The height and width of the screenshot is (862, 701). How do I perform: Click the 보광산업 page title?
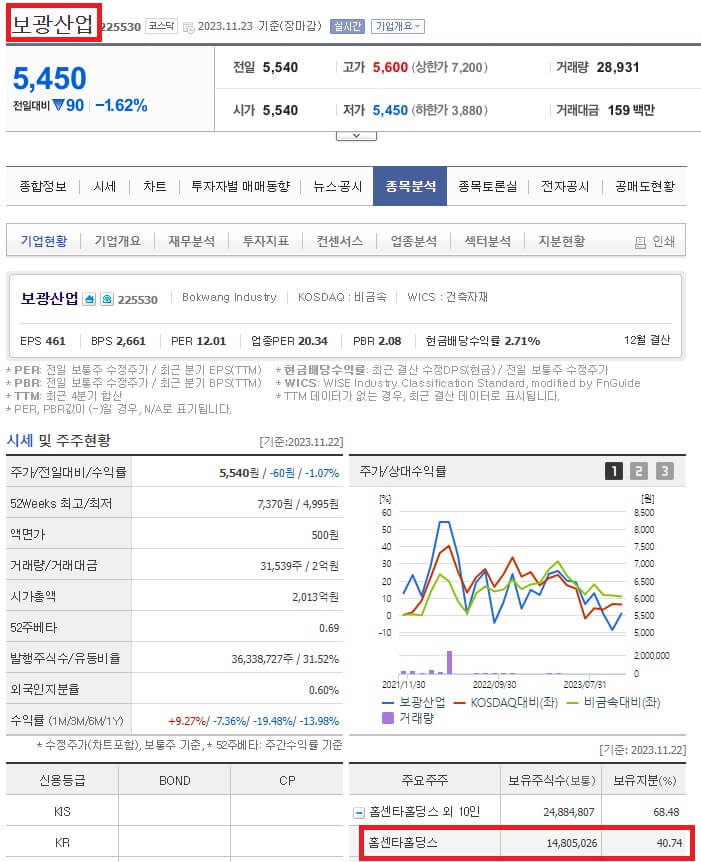tap(53, 23)
